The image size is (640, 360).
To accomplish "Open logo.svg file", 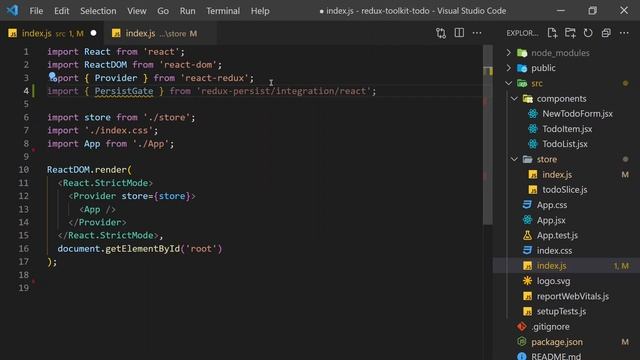I will point(553,281).
